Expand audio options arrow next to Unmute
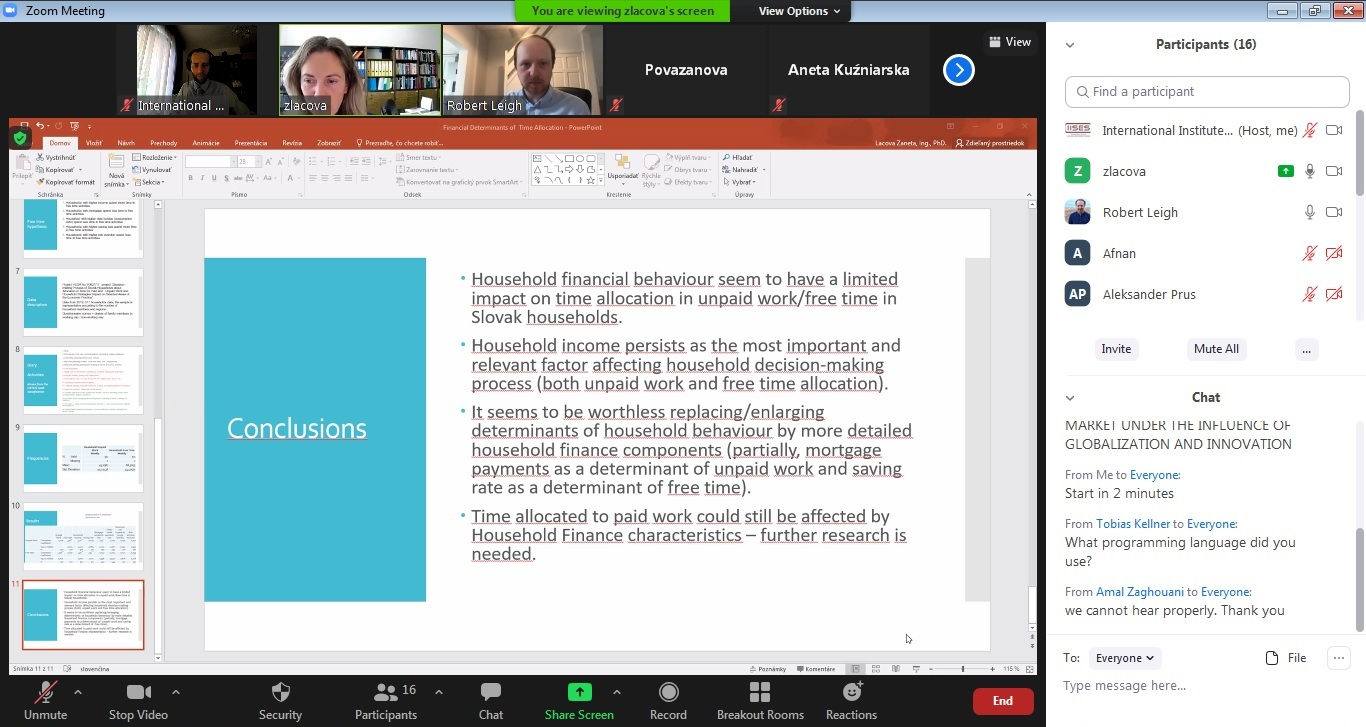 [x=78, y=691]
